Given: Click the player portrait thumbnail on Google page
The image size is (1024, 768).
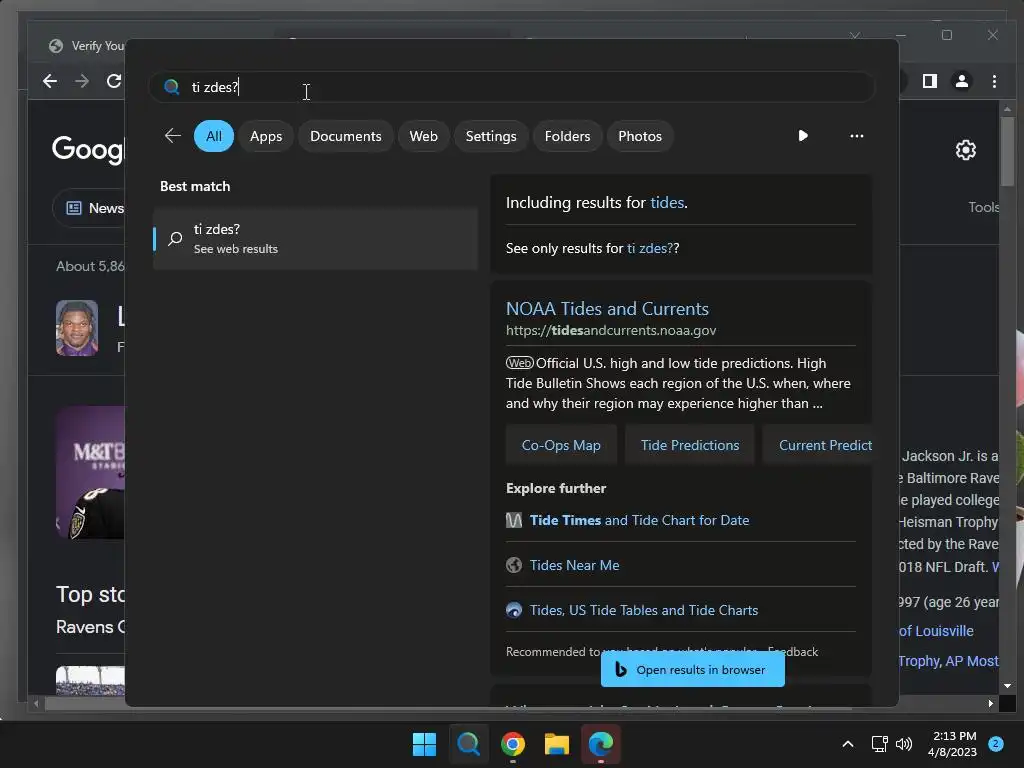Looking at the screenshot, I should click(77, 328).
